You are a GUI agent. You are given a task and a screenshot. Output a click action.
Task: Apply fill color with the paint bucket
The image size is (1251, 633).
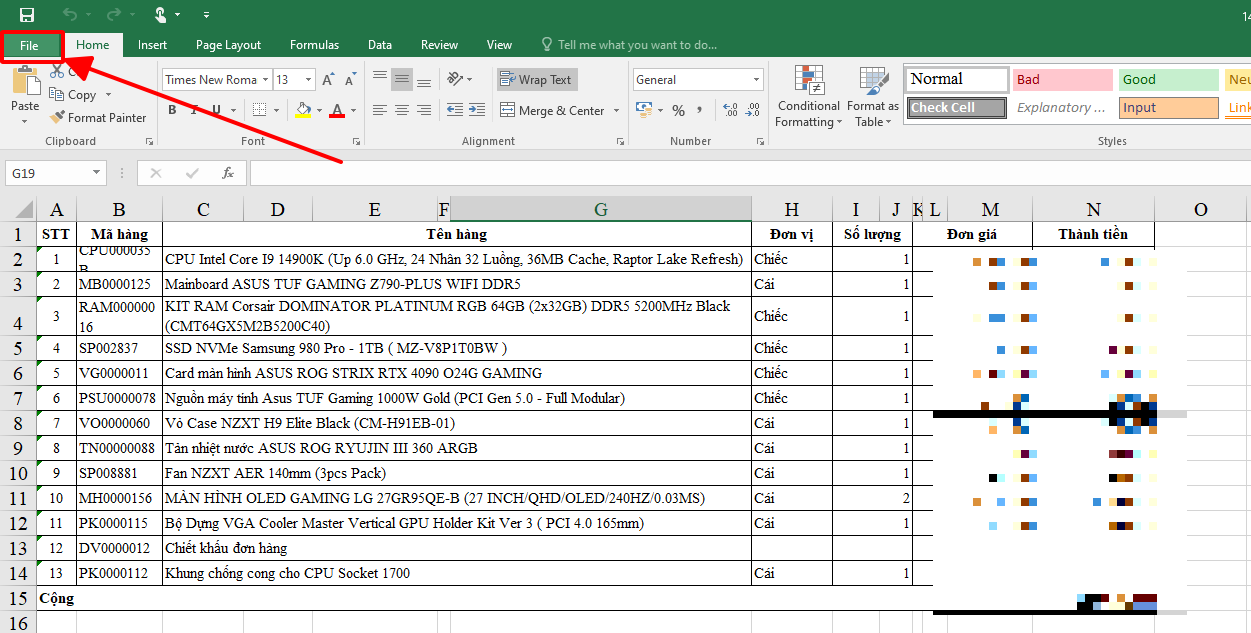[x=303, y=110]
